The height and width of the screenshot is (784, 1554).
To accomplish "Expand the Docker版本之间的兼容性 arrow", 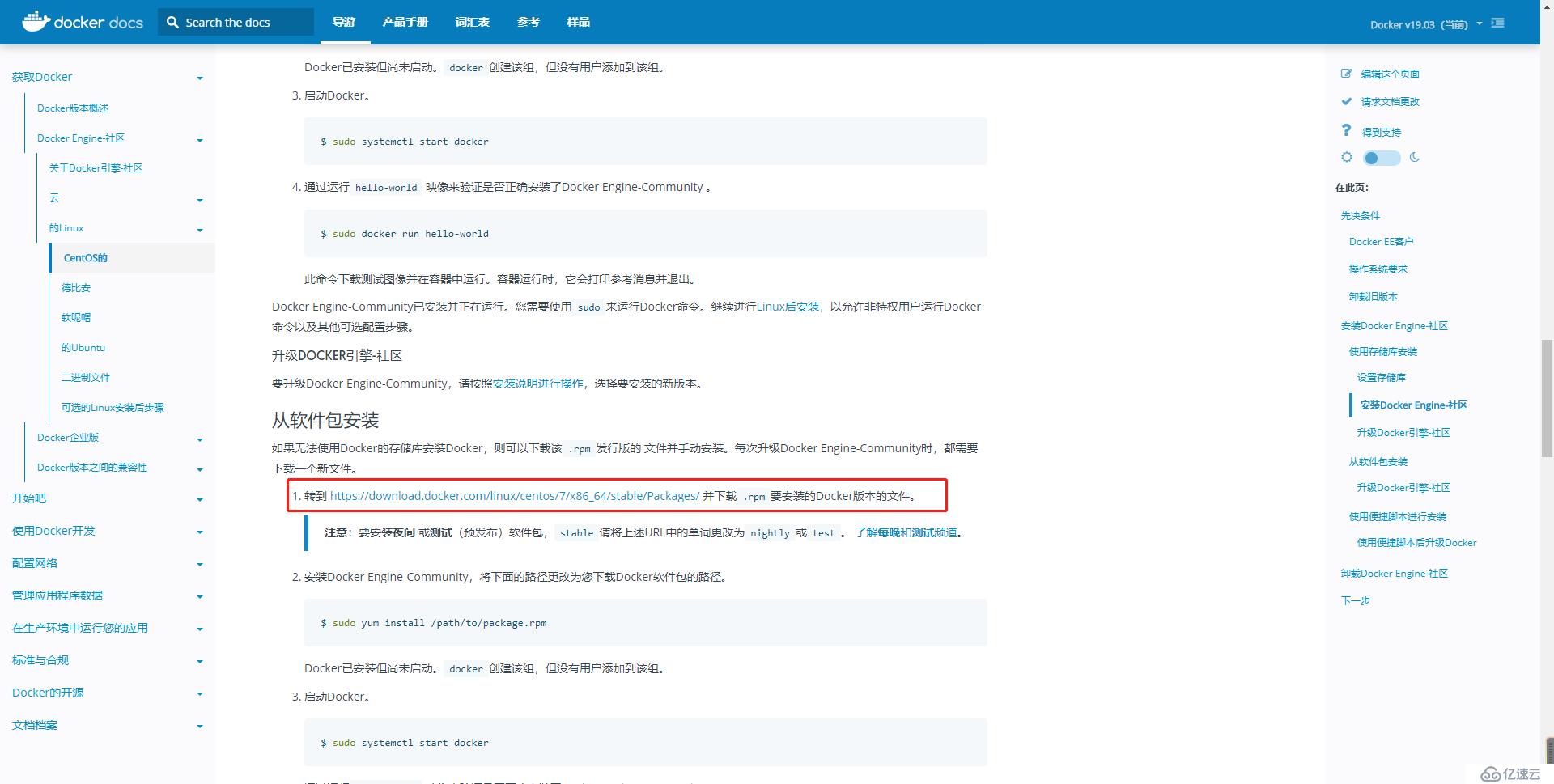I will pyautogui.click(x=200, y=469).
